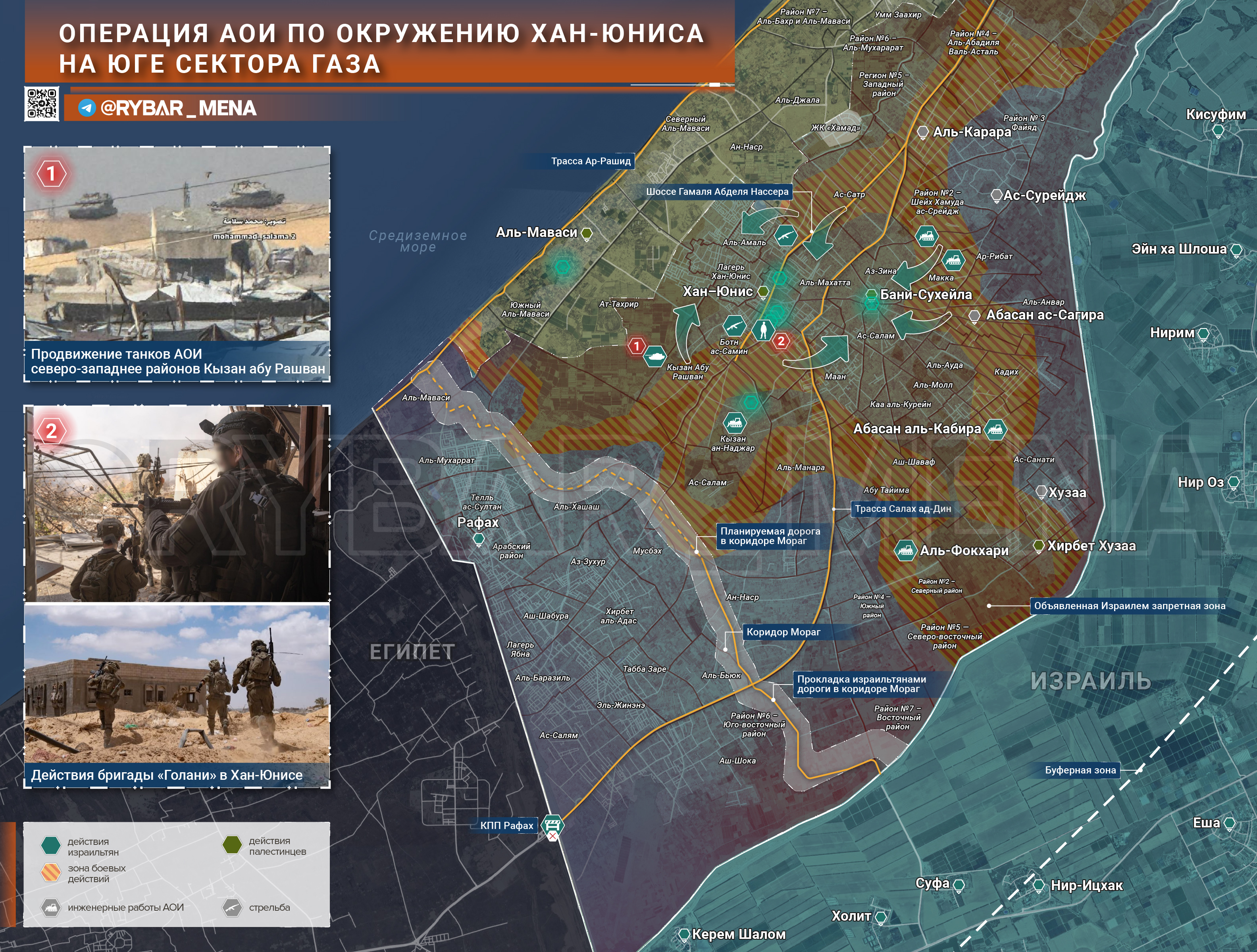
Task: Click the green Israeli actions legend hexagon
Action: pyautogui.click(x=51, y=846)
